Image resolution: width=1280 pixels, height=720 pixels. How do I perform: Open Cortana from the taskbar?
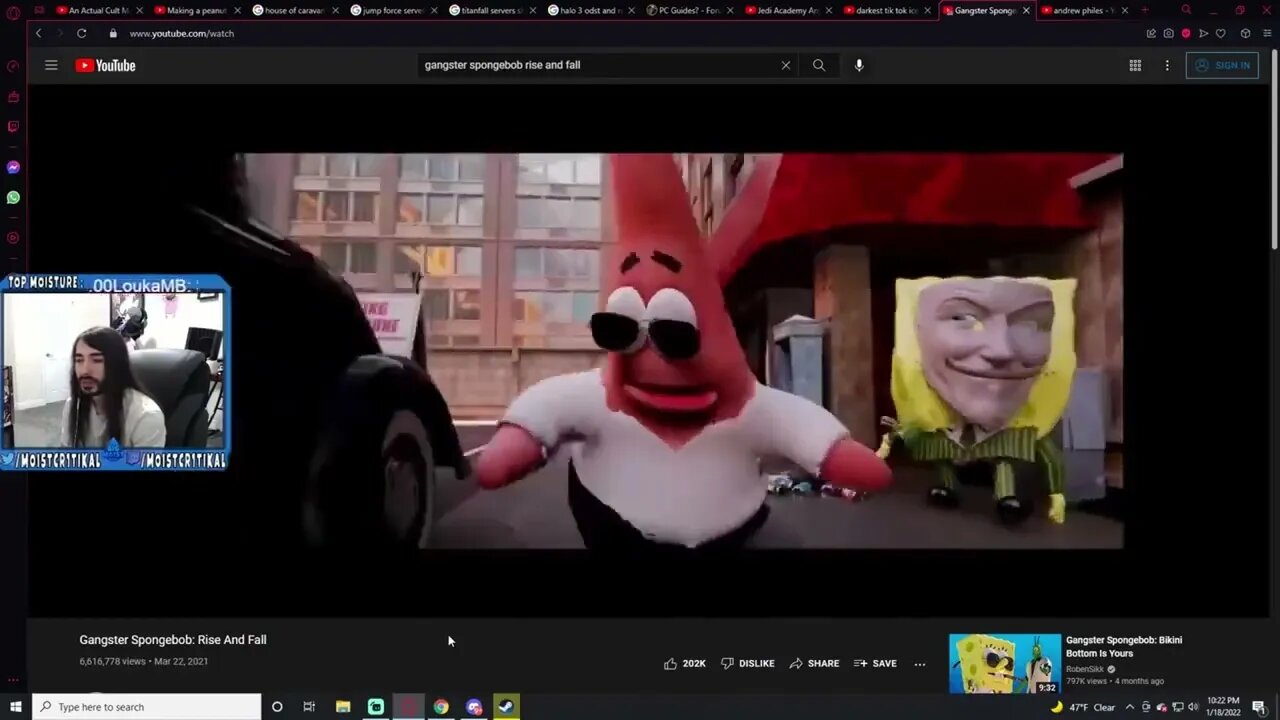tap(277, 707)
